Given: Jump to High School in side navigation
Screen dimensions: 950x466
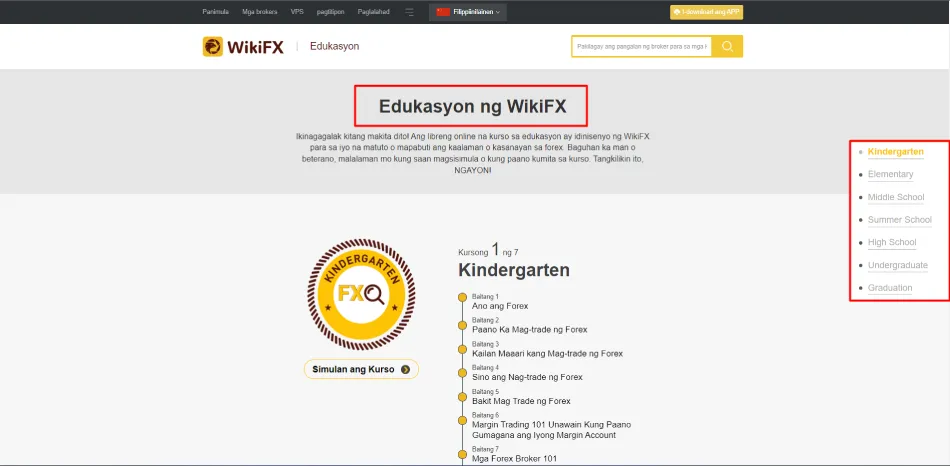Looking at the screenshot, I should 892,242.
